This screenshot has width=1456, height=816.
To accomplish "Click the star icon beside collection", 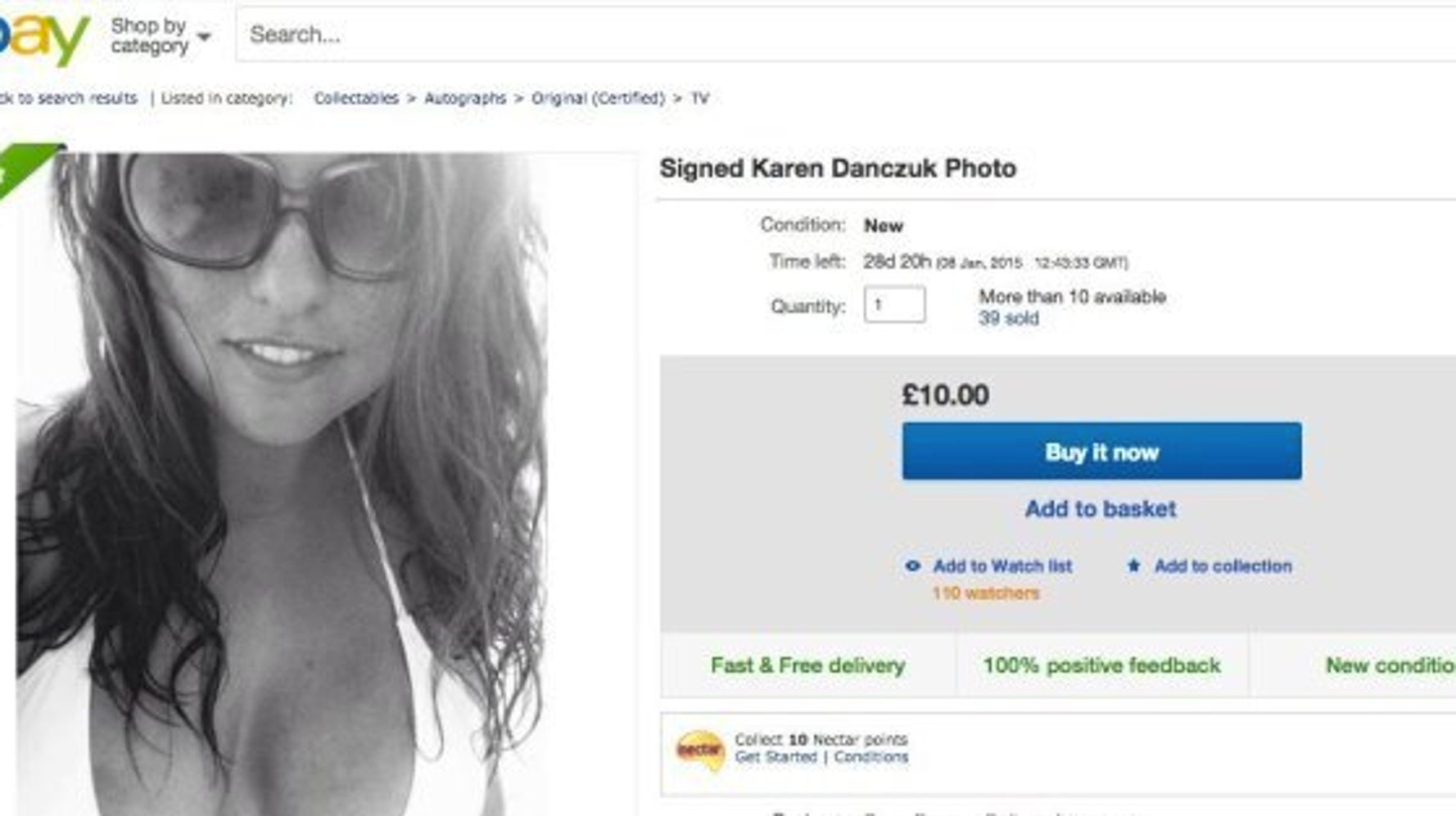I will pyautogui.click(x=1133, y=566).
